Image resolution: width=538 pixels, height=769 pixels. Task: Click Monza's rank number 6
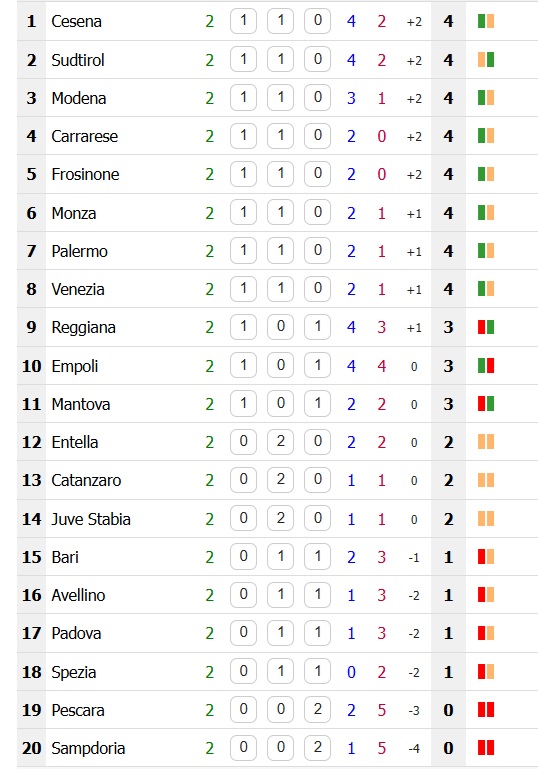31,213
